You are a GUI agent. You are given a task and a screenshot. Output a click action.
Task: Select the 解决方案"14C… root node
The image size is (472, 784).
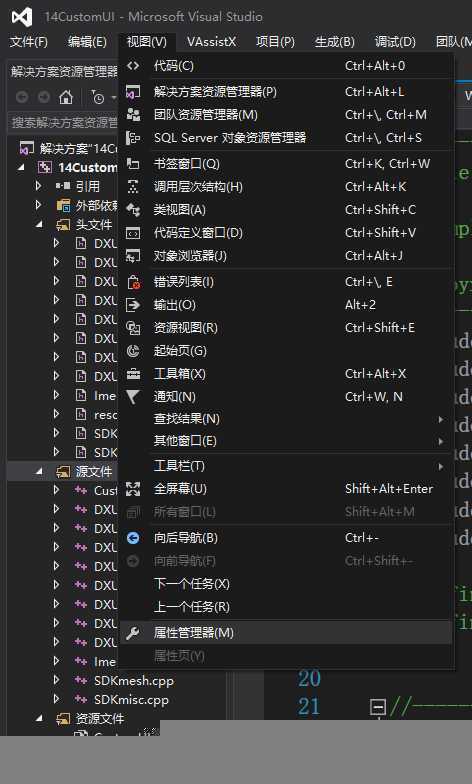(78, 148)
